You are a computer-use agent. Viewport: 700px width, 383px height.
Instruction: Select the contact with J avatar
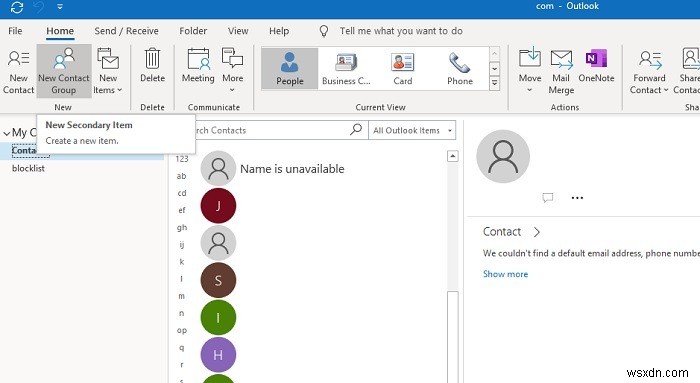point(218,206)
